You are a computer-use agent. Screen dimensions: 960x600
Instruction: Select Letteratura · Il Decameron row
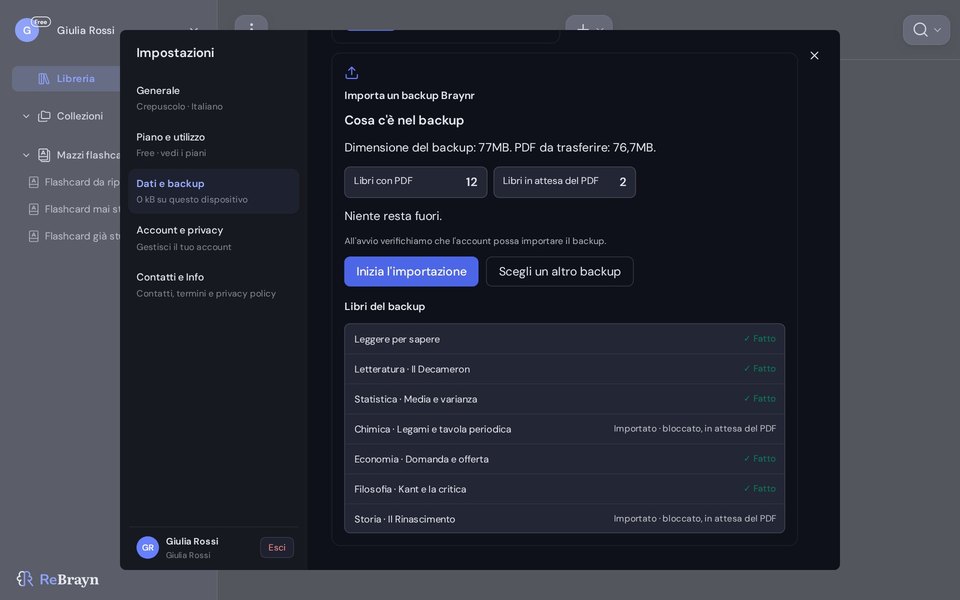coord(564,369)
